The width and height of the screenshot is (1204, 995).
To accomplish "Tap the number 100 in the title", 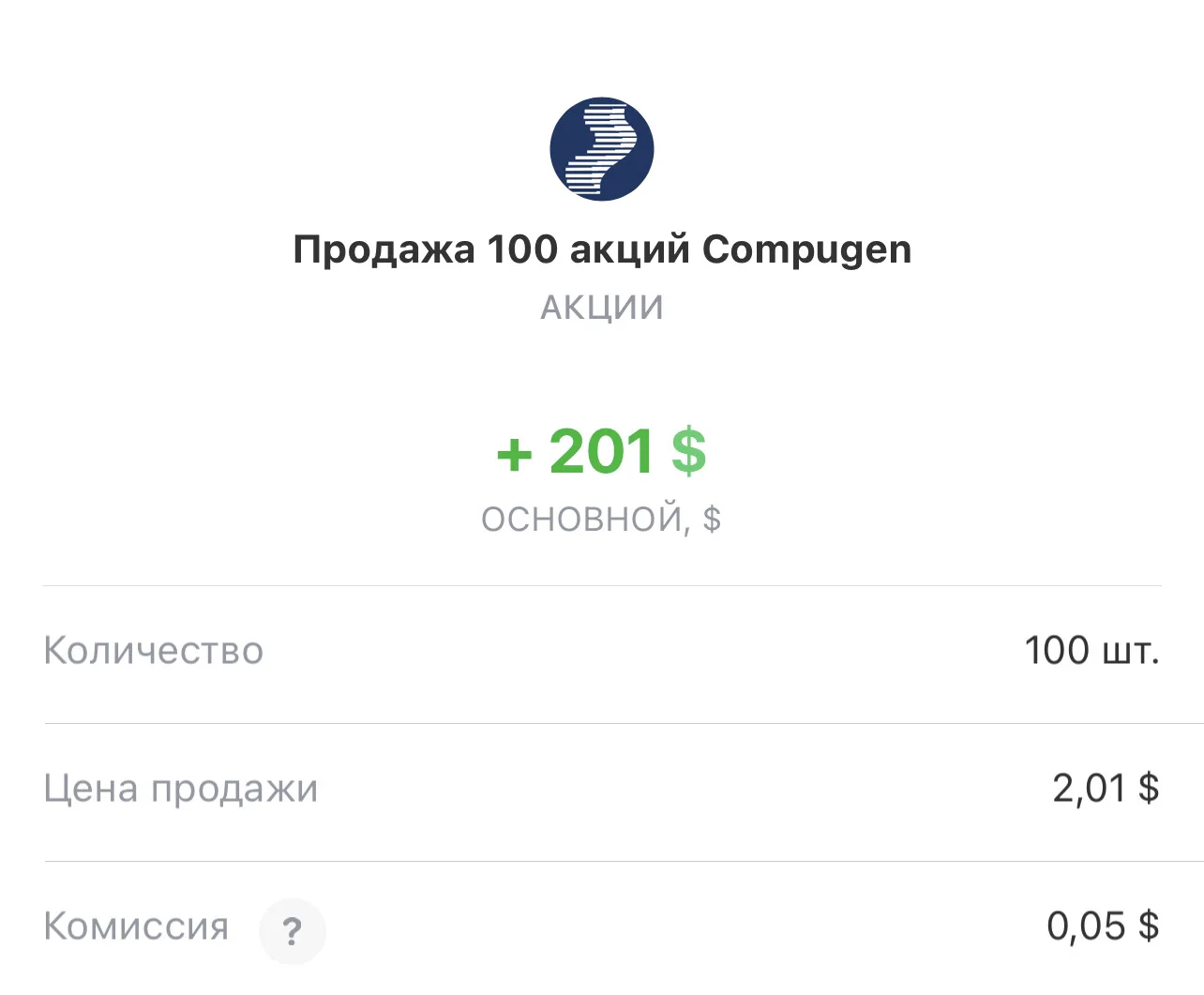I will coord(522,249).
